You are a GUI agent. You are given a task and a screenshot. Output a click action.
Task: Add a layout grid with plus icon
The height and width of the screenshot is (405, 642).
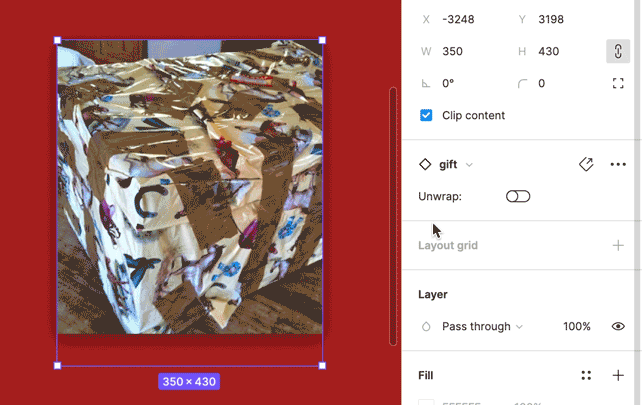618,245
